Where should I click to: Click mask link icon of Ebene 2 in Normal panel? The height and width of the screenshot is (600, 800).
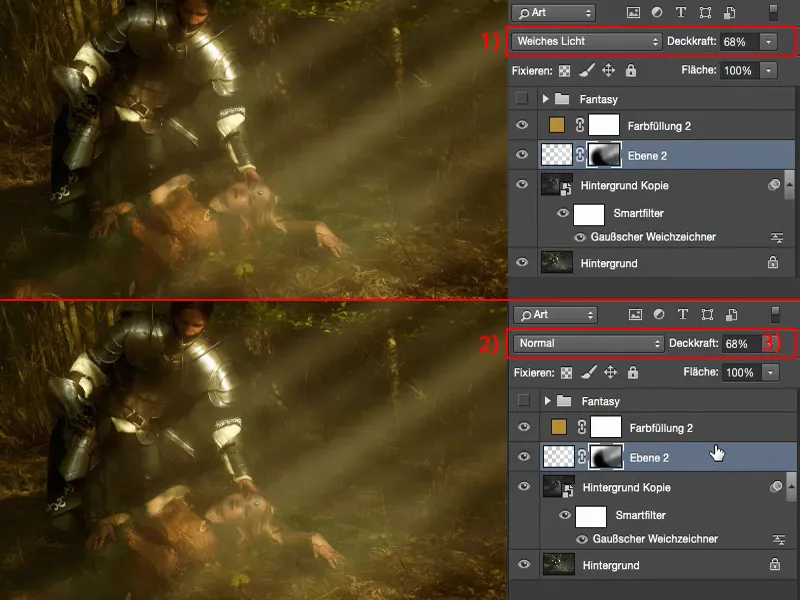click(x=582, y=457)
